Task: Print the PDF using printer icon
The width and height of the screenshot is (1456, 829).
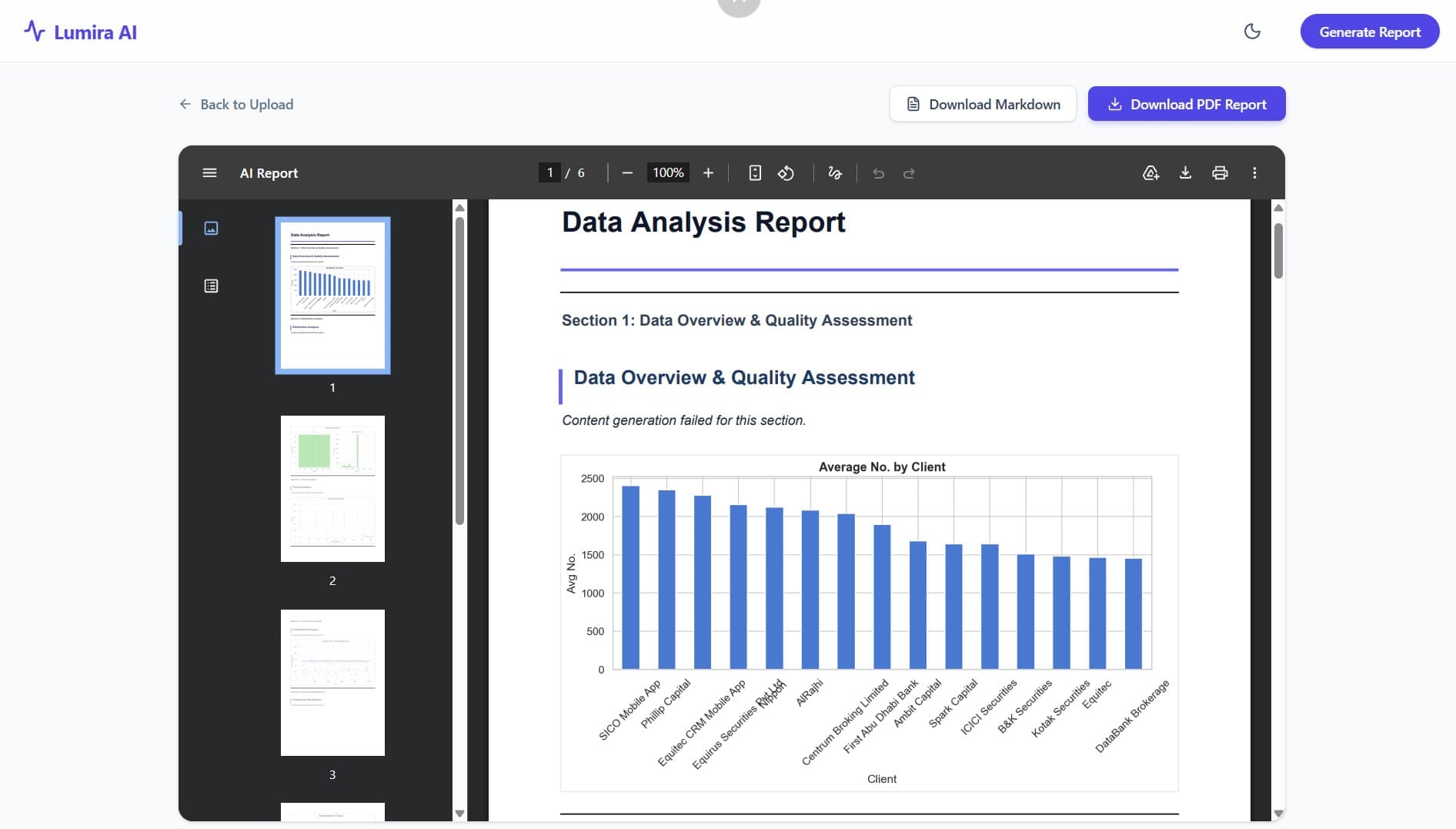Action: coord(1220,173)
